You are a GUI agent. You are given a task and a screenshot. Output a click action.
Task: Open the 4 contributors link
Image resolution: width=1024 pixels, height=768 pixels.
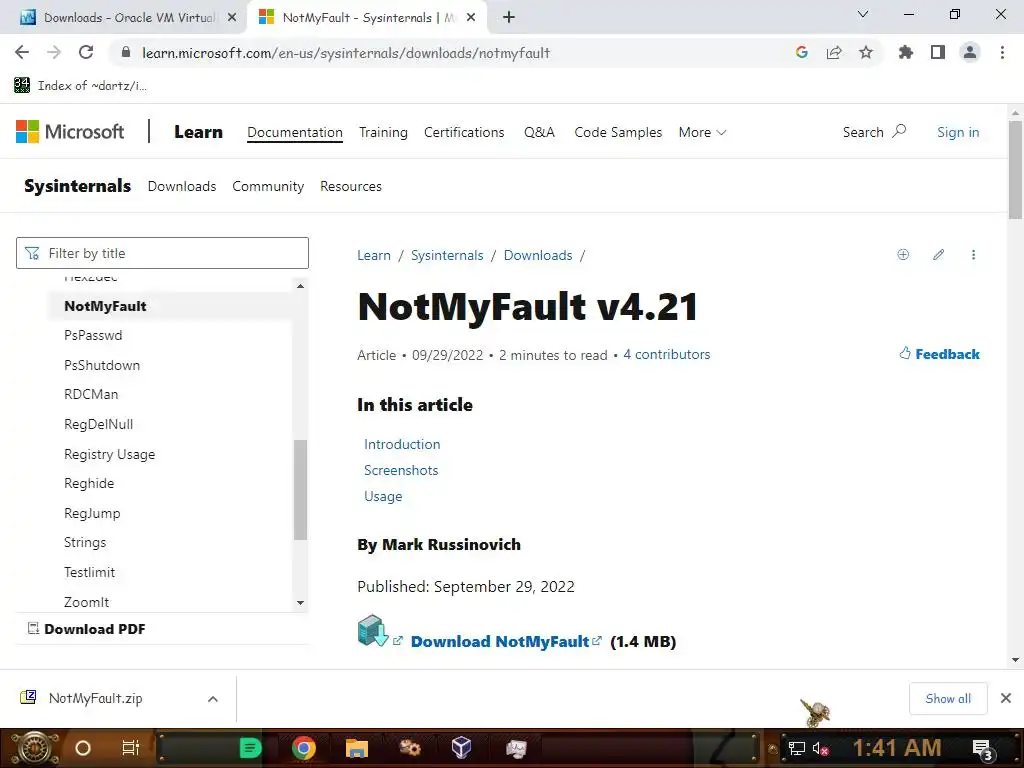point(667,355)
